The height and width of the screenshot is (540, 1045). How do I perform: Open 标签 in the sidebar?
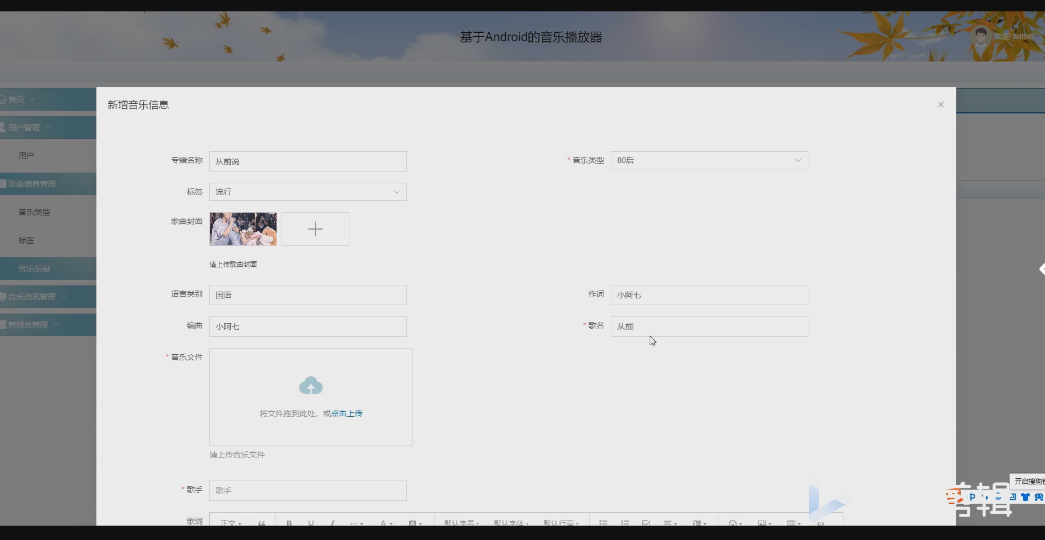27,240
